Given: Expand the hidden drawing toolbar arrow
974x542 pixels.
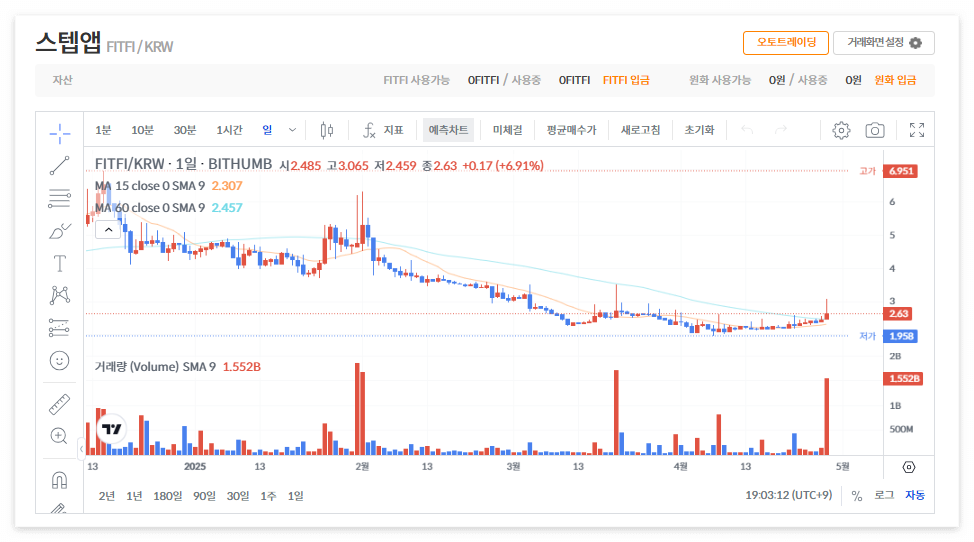Looking at the screenshot, I should (81, 448).
